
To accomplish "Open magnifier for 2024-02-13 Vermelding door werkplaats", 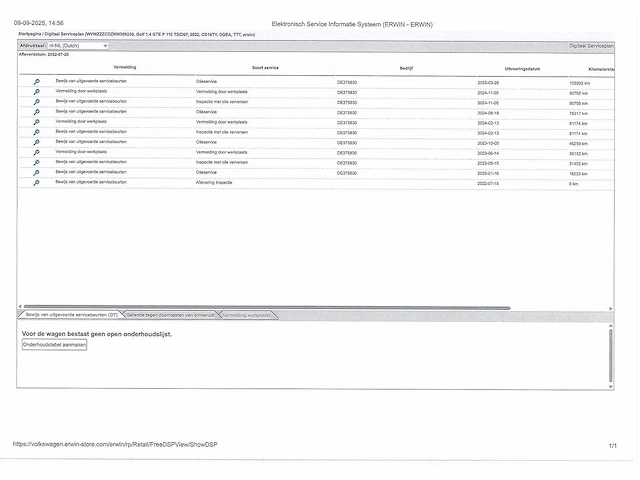I will point(37,122).
